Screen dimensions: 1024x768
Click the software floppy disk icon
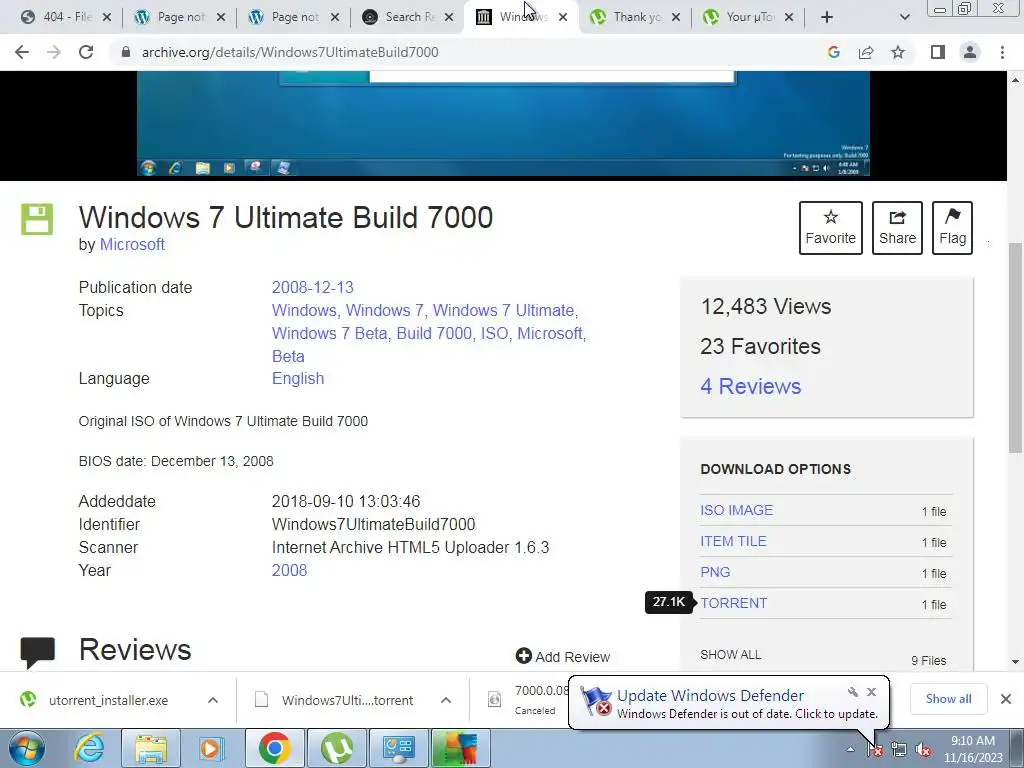click(37, 219)
